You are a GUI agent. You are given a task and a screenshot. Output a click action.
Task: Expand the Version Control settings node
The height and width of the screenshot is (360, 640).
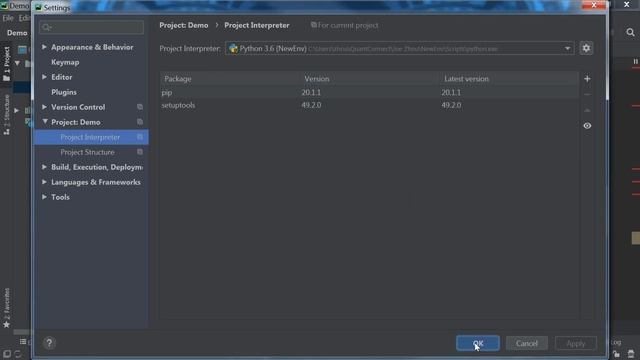pos(44,107)
